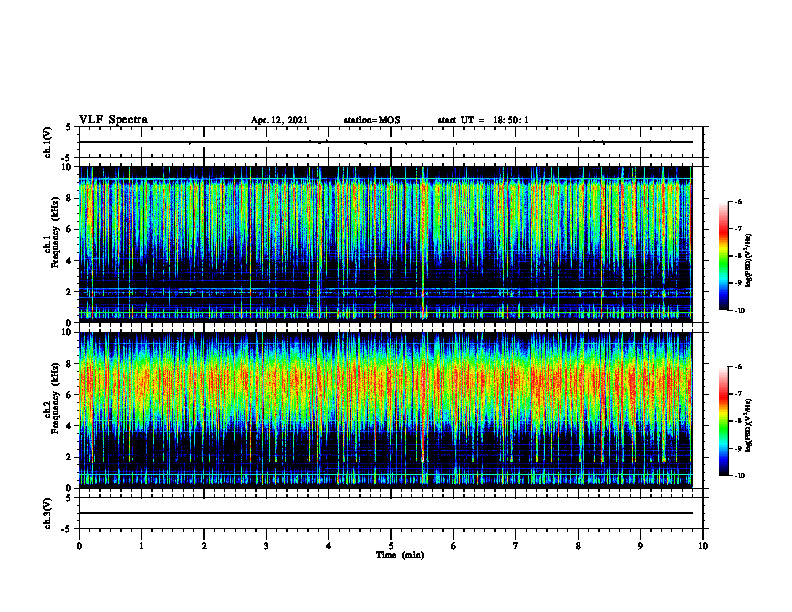Click the time axis tick label '3'
792x612 pixels.
[x=266, y=546]
